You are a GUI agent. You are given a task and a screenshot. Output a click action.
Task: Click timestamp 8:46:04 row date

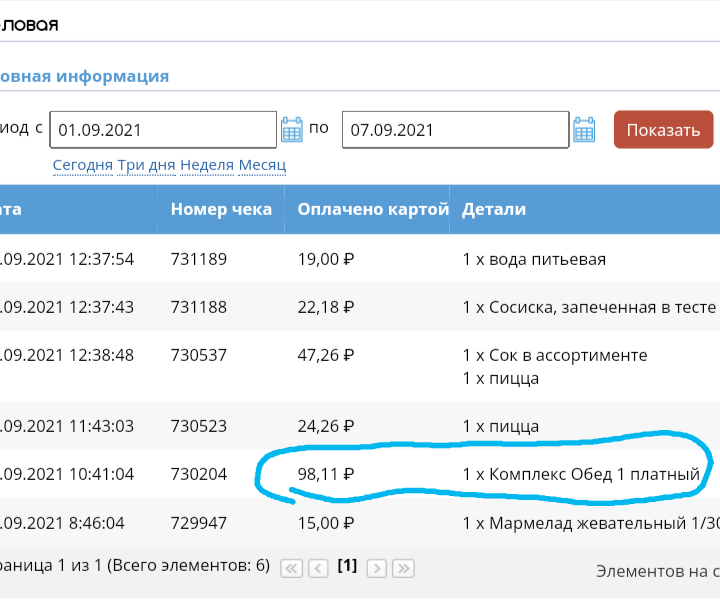pos(97,524)
